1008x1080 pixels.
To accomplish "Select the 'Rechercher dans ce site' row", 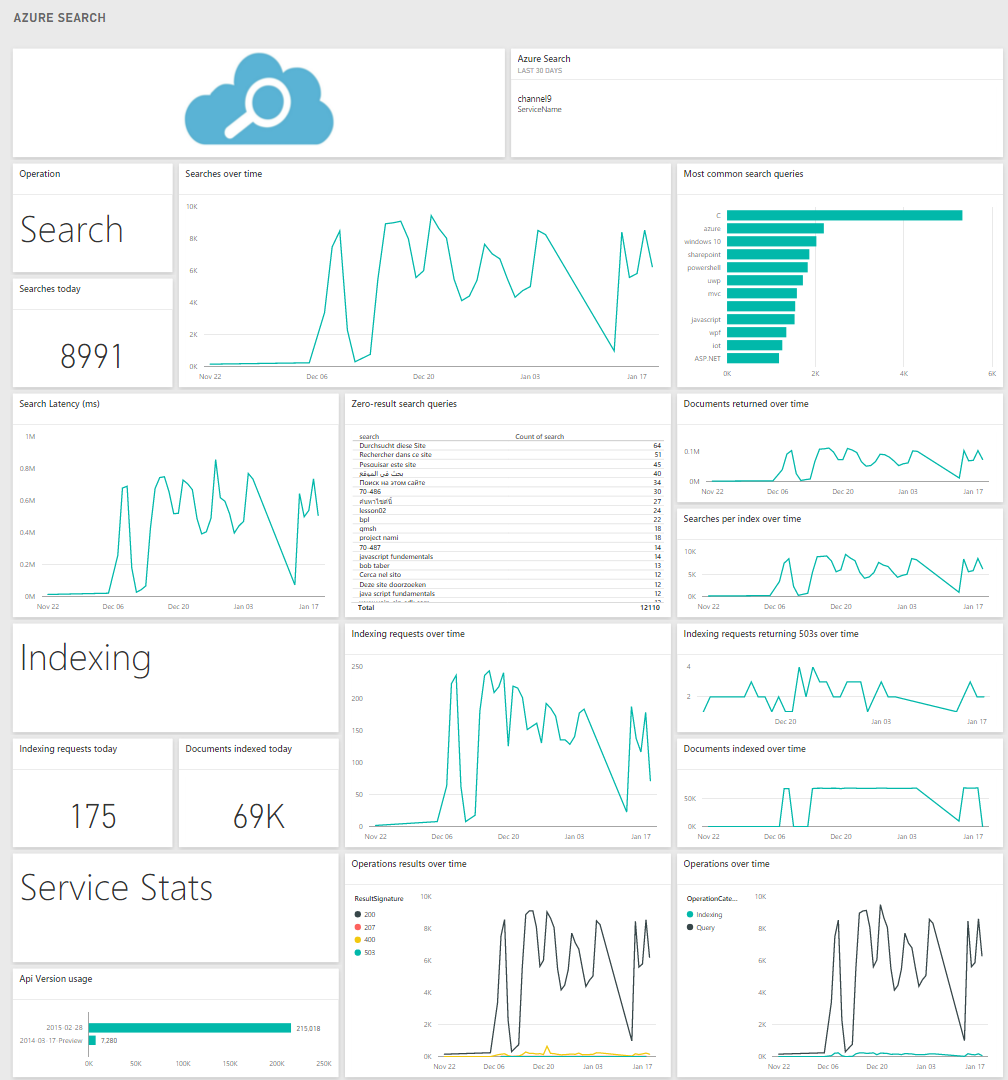I will [x=510, y=455].
